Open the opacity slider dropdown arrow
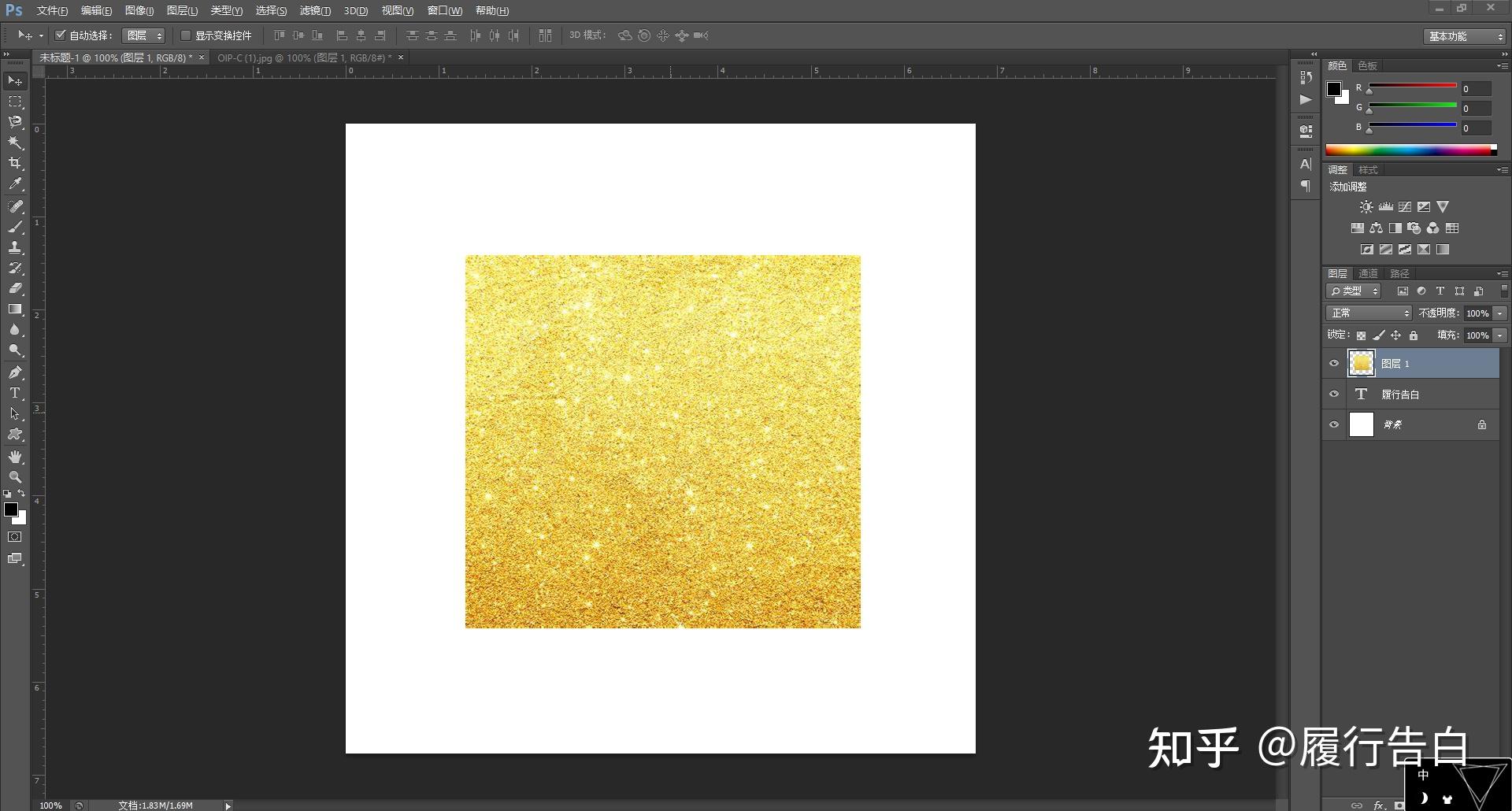Screen dimensions: 1512x811 1500,313
